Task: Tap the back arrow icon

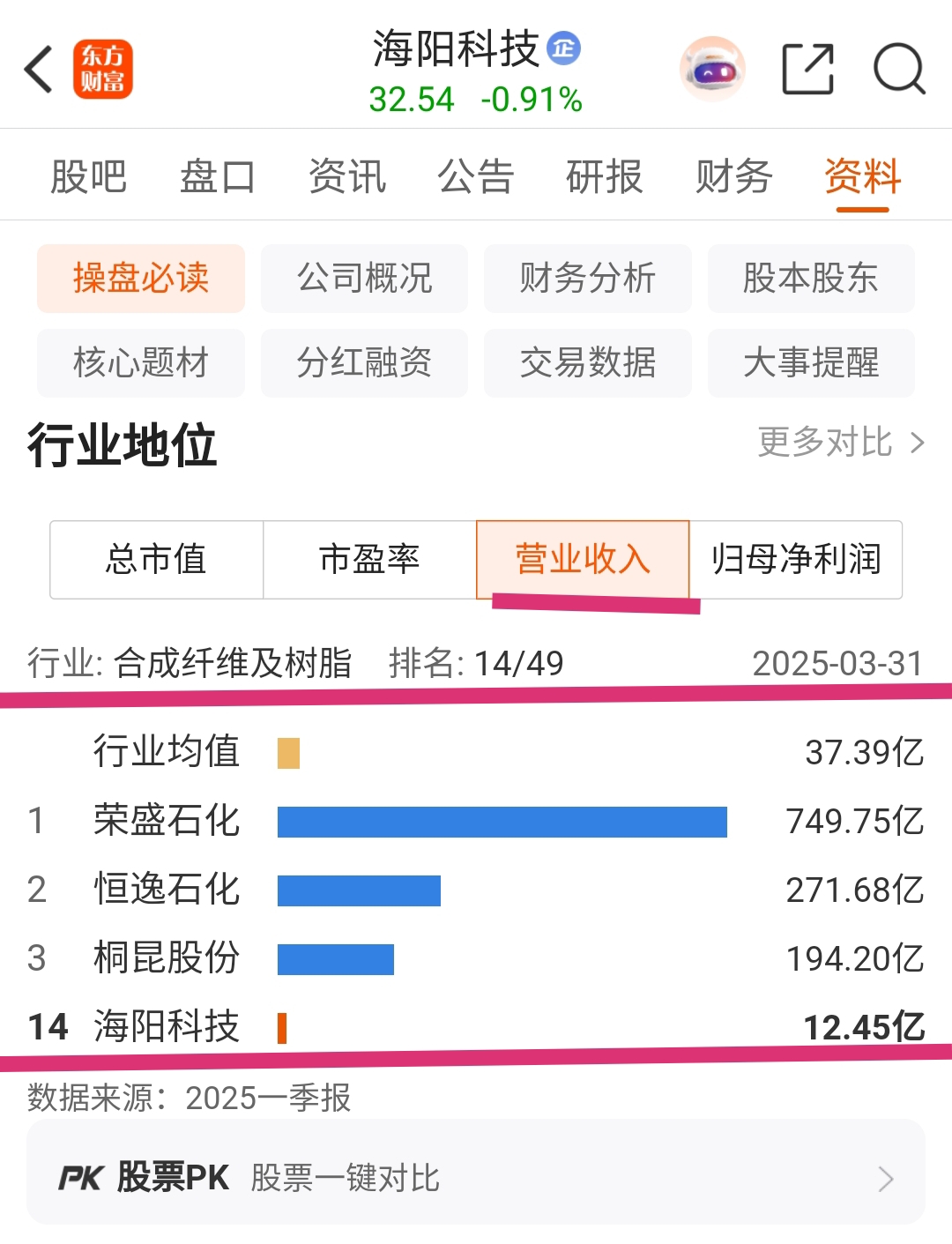Action: 39,69
